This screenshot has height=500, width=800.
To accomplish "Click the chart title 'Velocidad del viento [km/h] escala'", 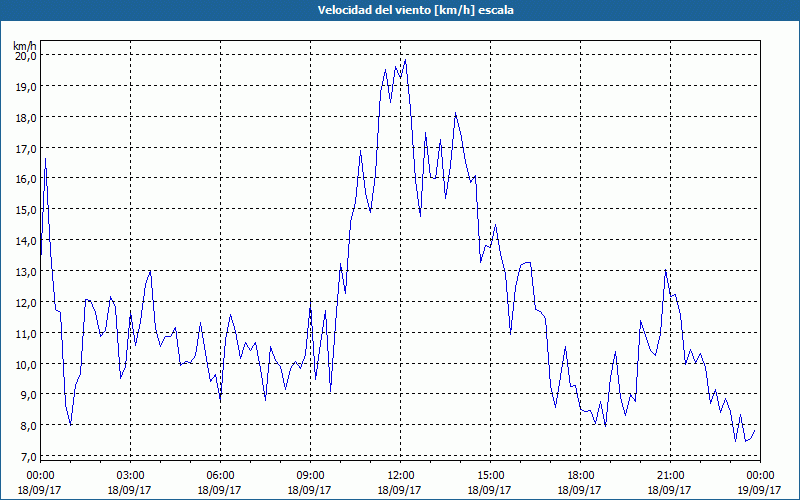I will [x=415, y=10].
